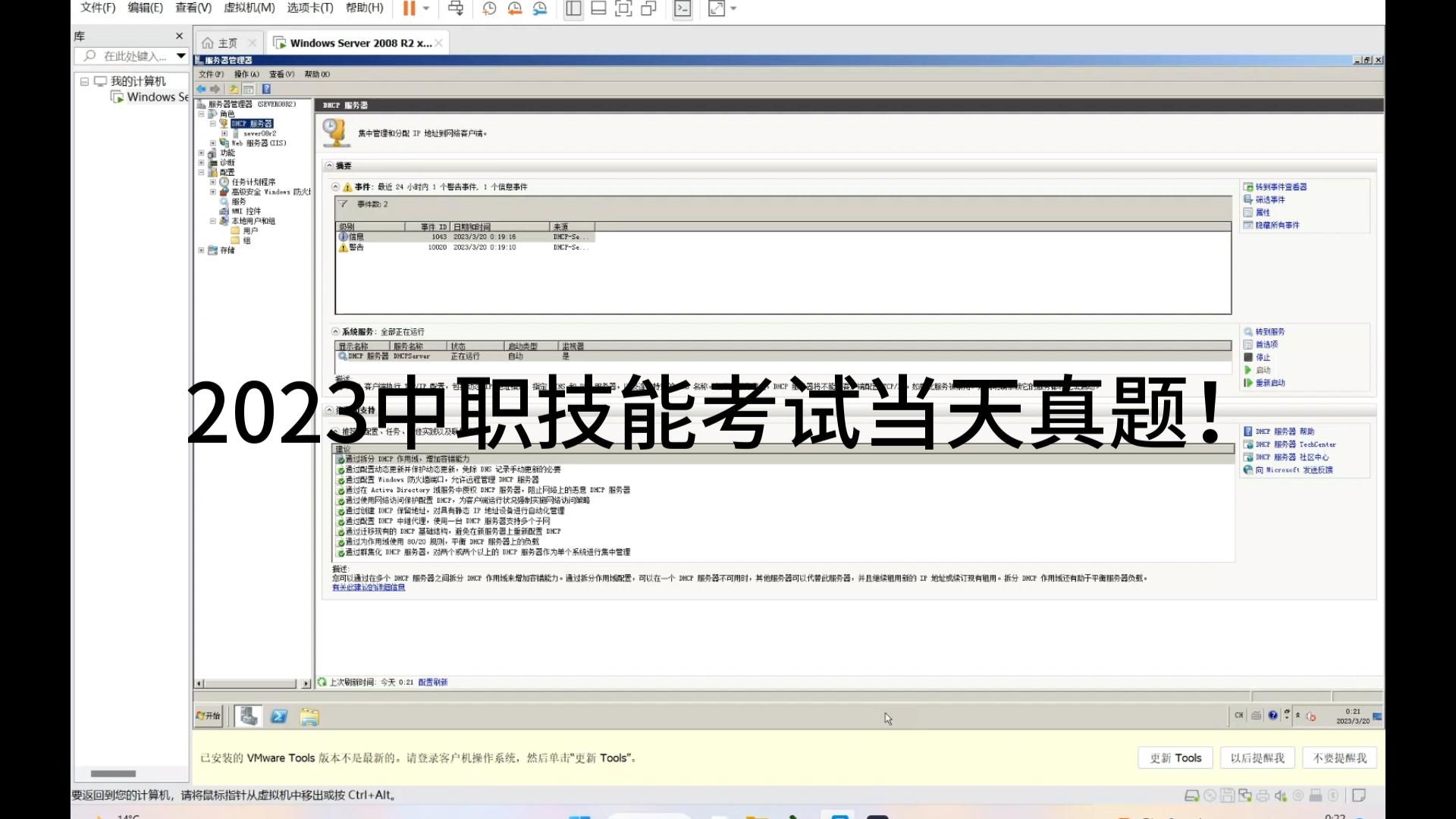Click 筛选事件 link
The width and height of the screenshot is (1456, 819).
click(x=1270, y=199)
